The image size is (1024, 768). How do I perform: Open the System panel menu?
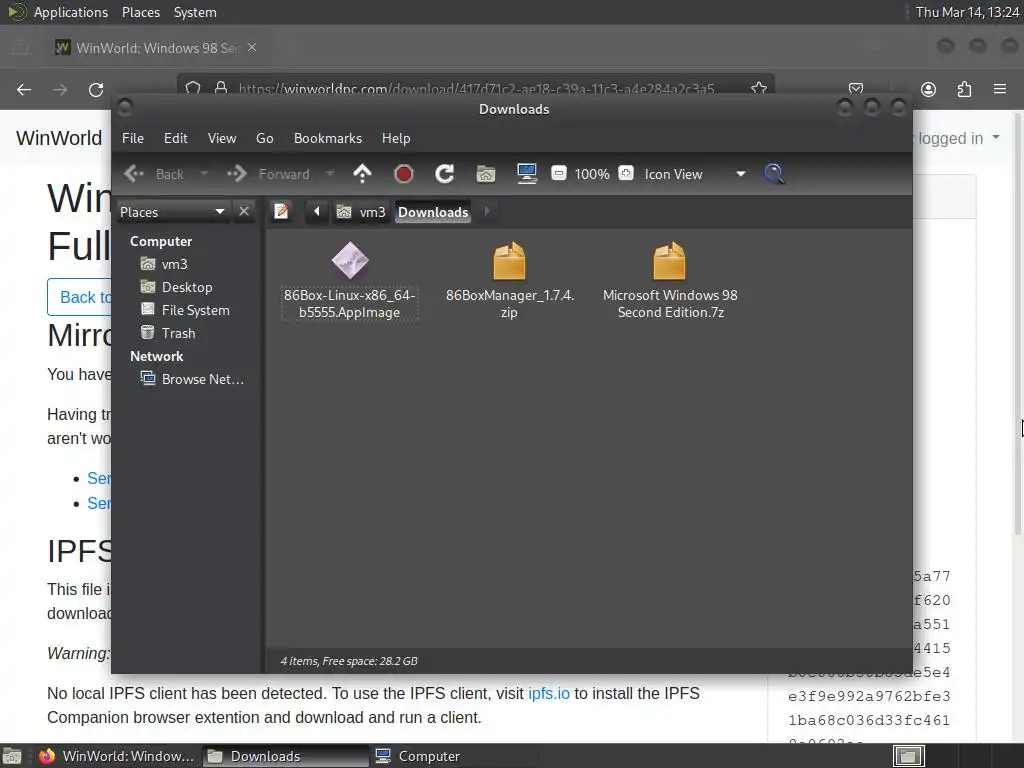(x=195, y=12)
